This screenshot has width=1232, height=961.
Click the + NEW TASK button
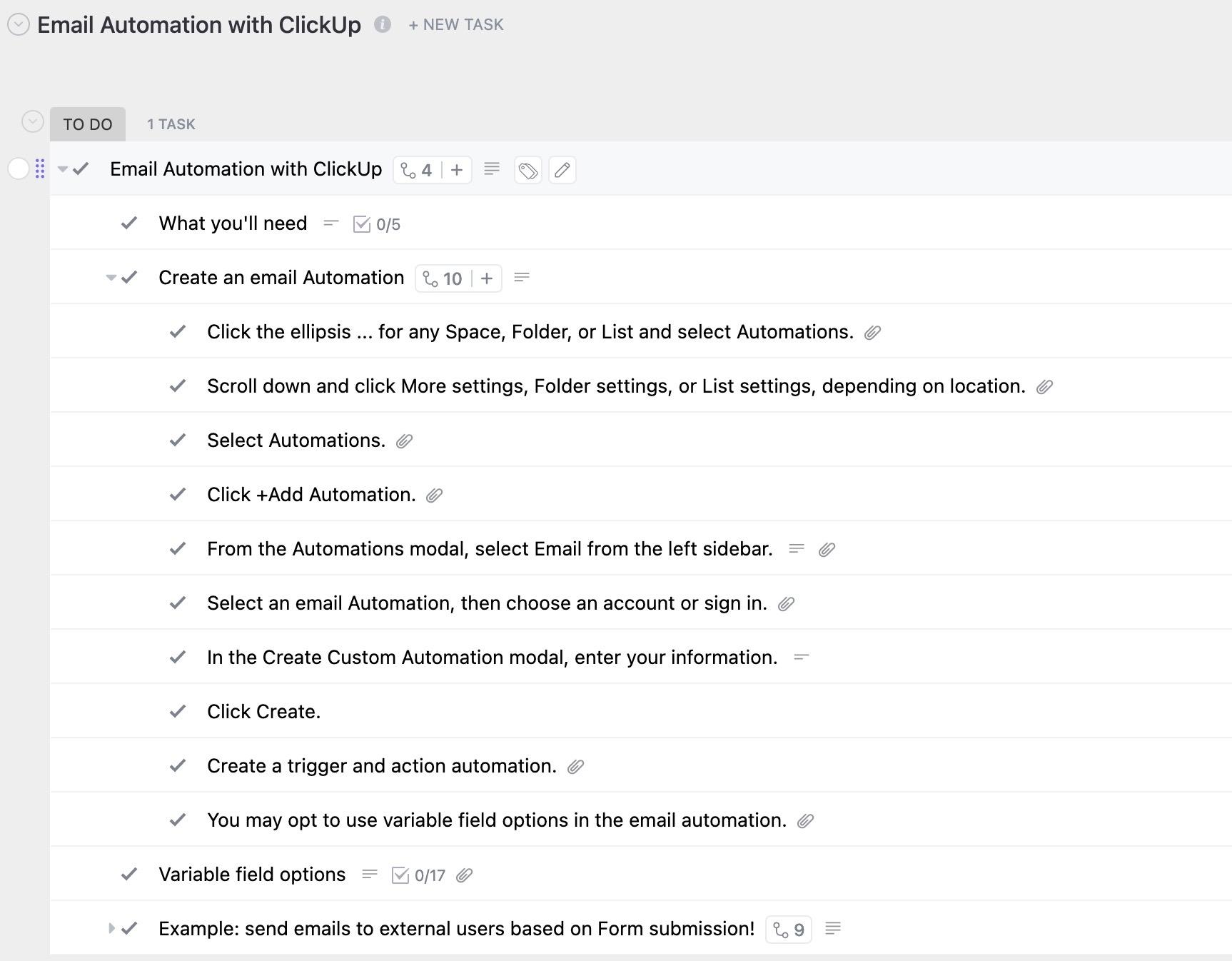(x=455, y=24)
